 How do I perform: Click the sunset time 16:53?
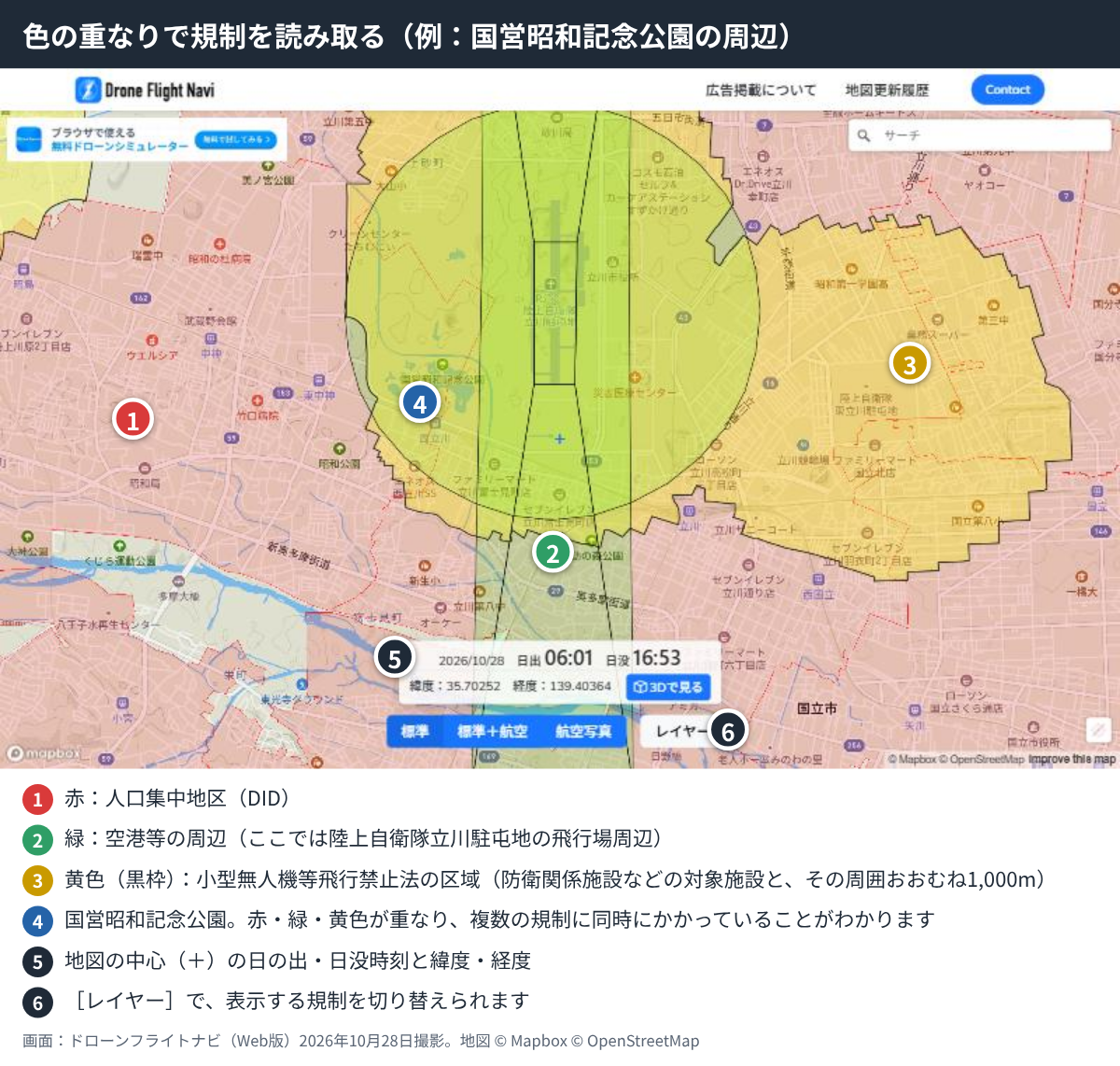(657, 658)
